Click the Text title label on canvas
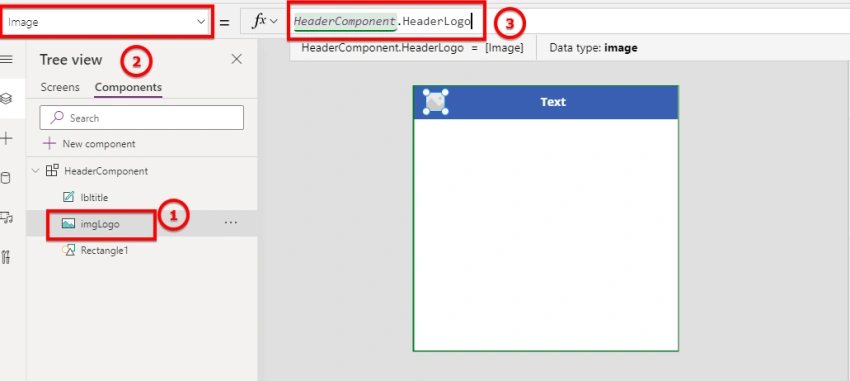 tap(553, 102)
